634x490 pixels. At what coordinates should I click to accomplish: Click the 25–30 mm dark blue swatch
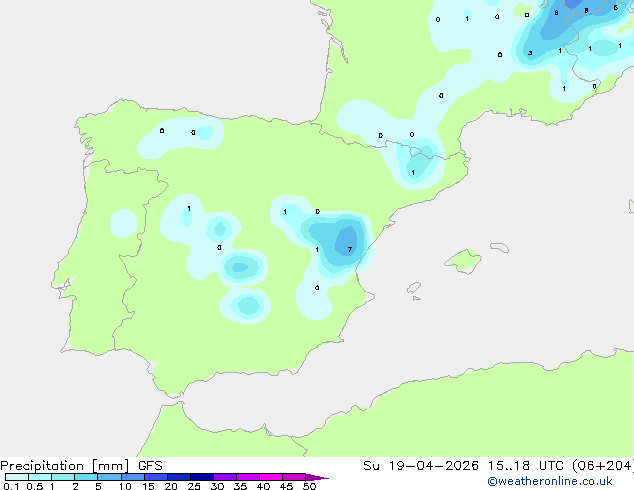pyautogui.click(x=202, y=477)
